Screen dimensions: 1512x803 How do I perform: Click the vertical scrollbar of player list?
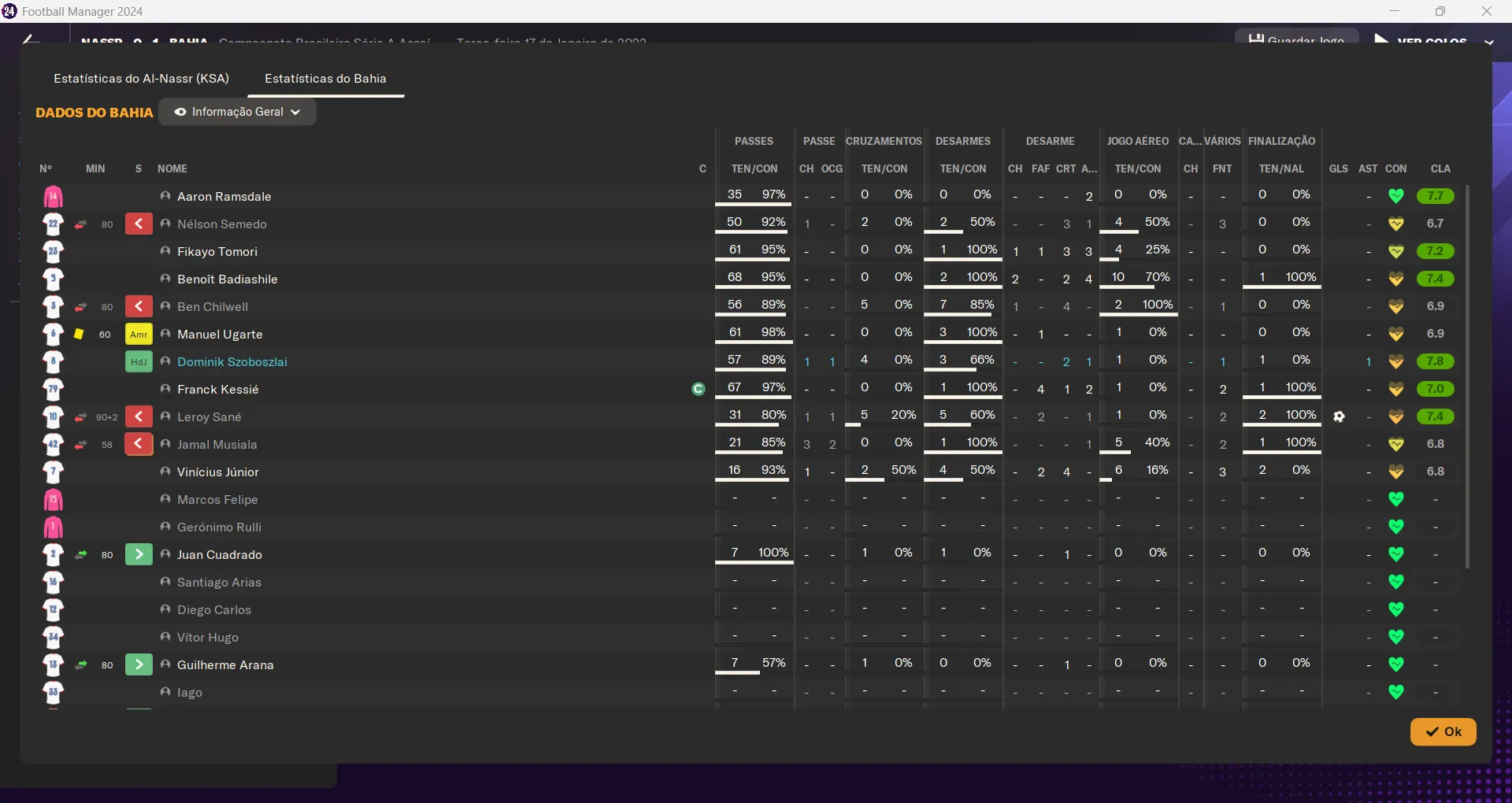[x=1467, y=376]
